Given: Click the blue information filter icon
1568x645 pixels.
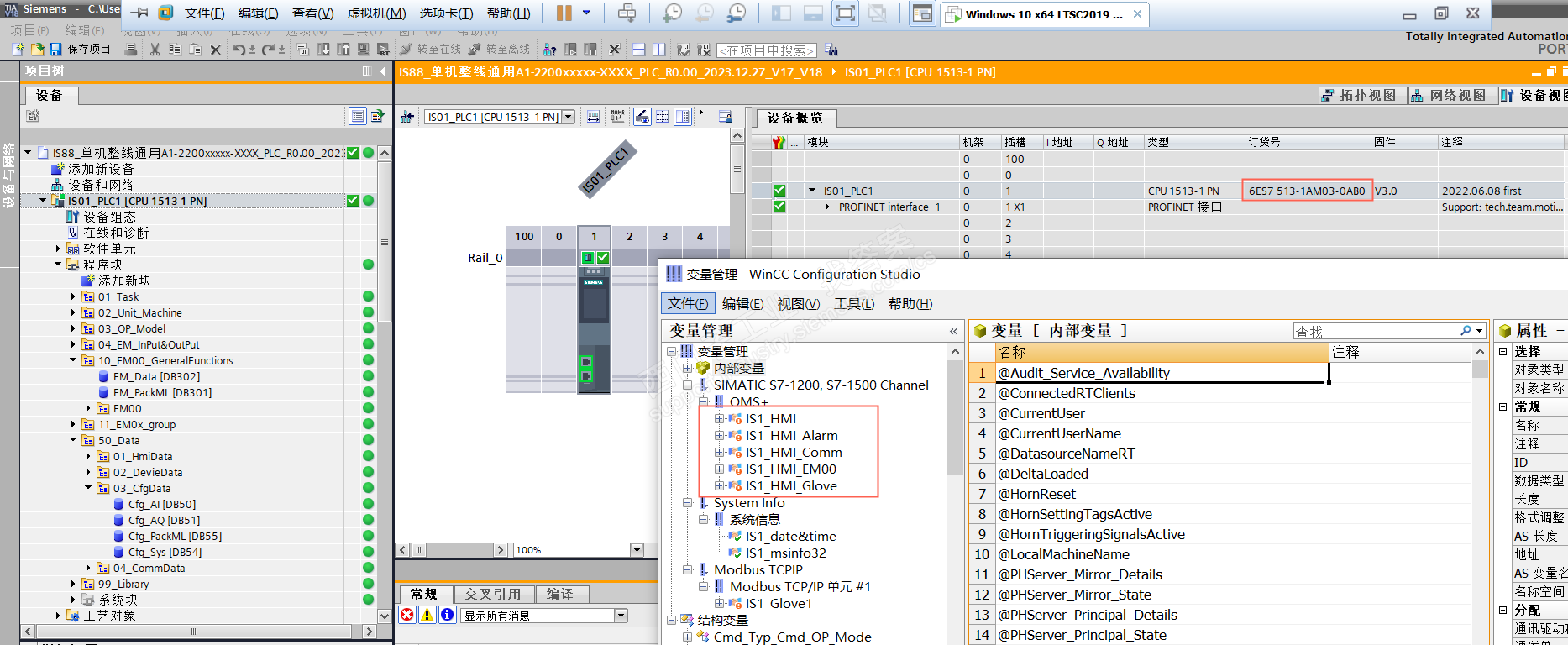Looking at the screenshot, I should 448,615.
